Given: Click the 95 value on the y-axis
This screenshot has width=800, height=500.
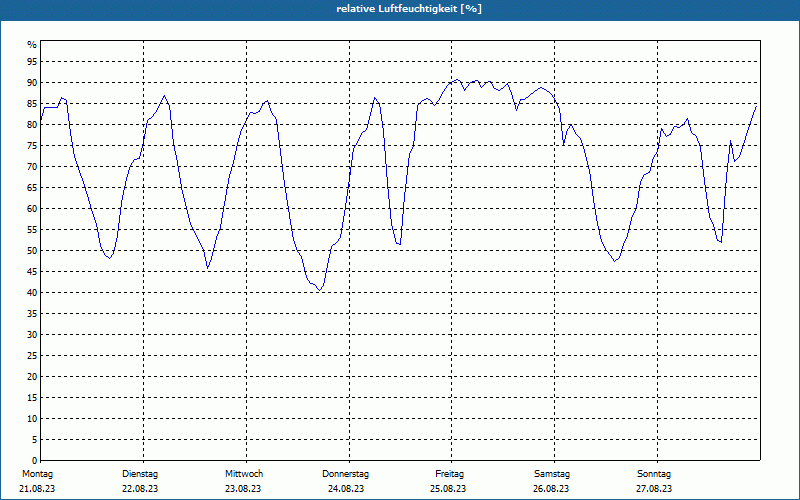Looking at the screenshot, I should 32,62.
